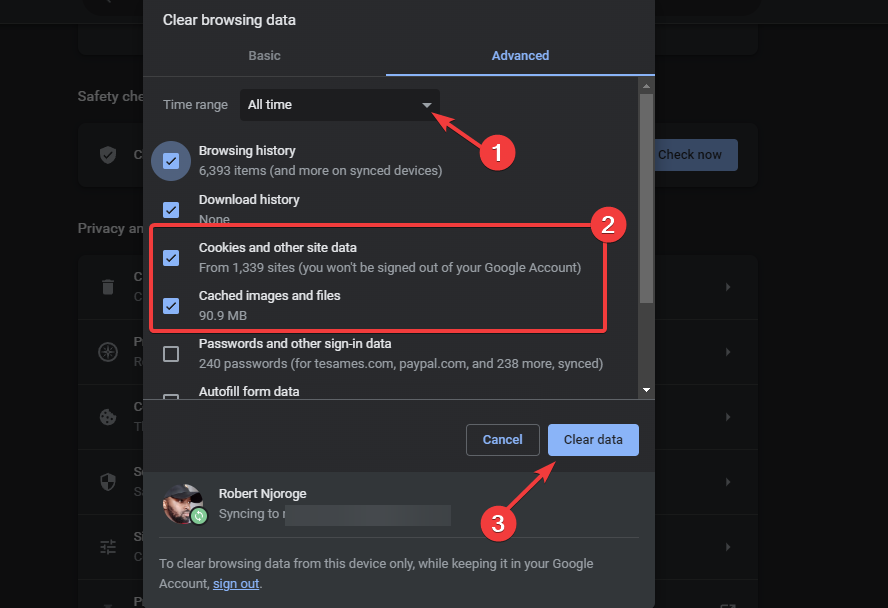
Task: Switch to the Basic tab
Action: (264, 56)
